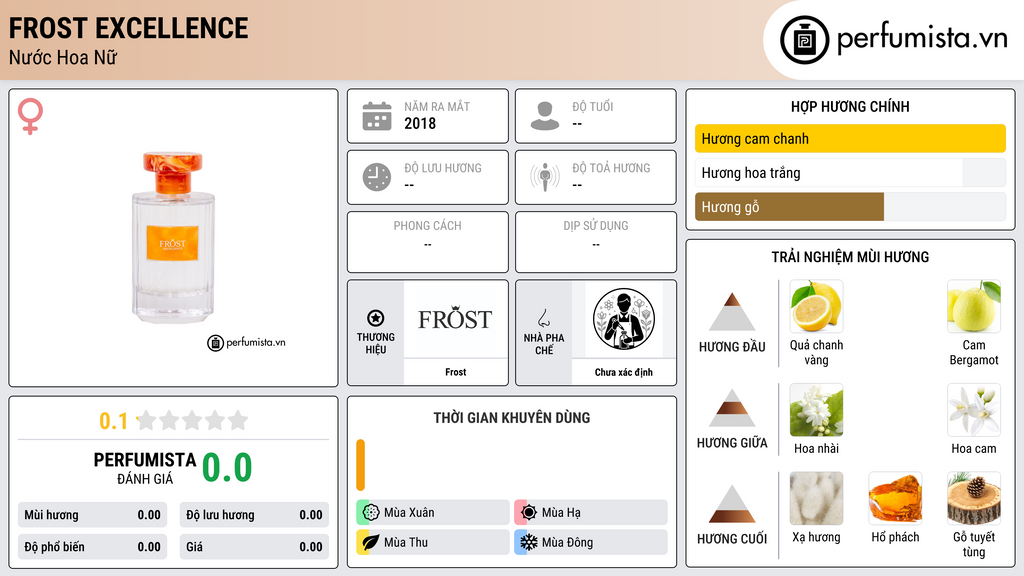
Task: Click the Hợp hương chính heading
Action: click(x=850, y=106)
